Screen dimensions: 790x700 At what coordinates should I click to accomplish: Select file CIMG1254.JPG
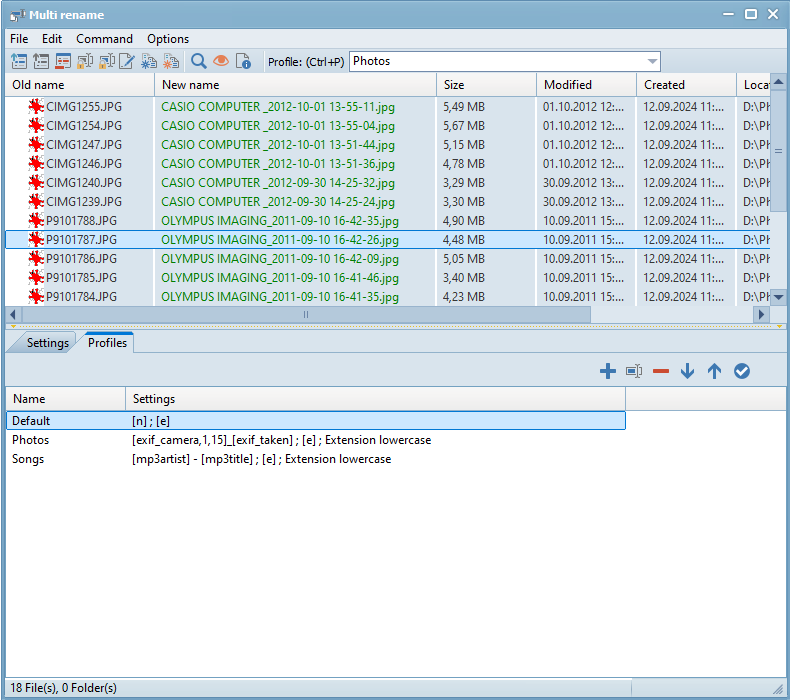(x=84, y=126)
